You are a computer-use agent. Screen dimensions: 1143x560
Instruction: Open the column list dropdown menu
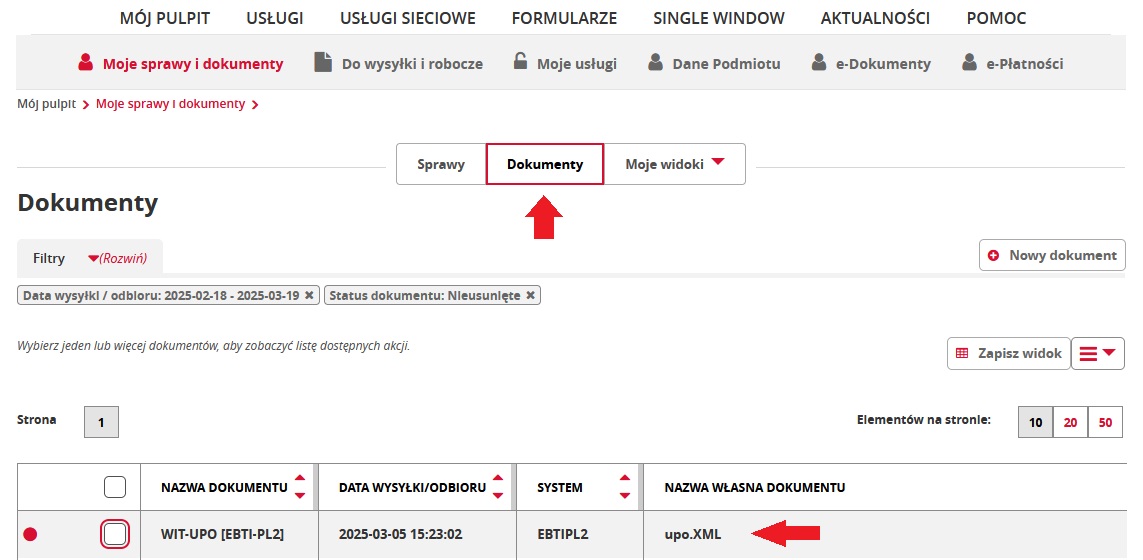point(1098,353)
